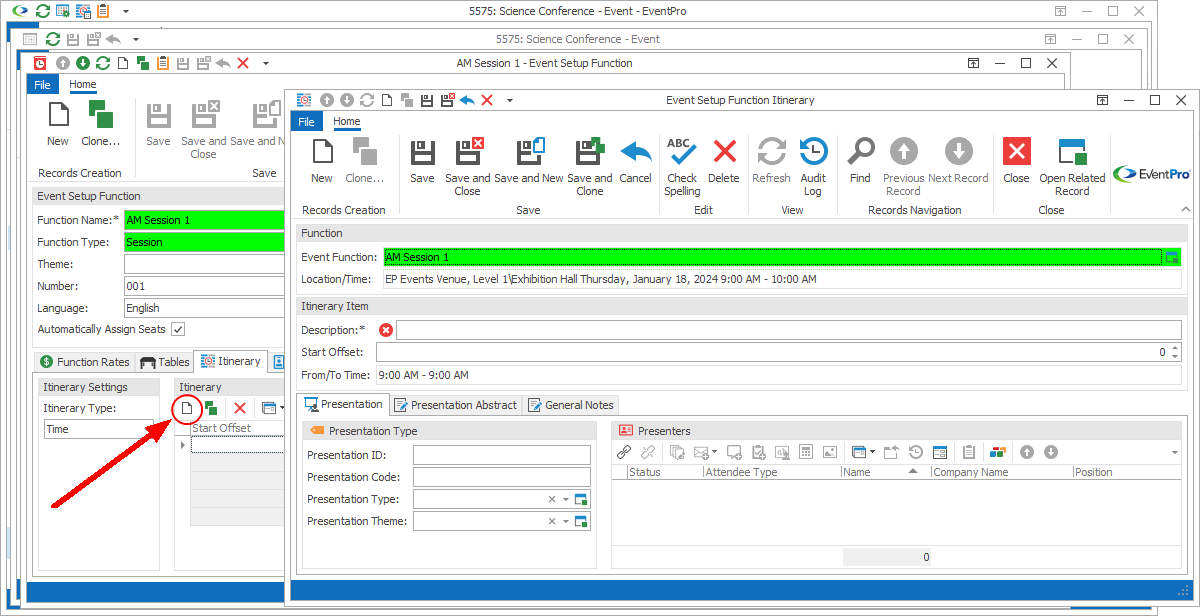
Task: Click the lookup icon beside Presentation Type
Action: [x=582, y=499]
